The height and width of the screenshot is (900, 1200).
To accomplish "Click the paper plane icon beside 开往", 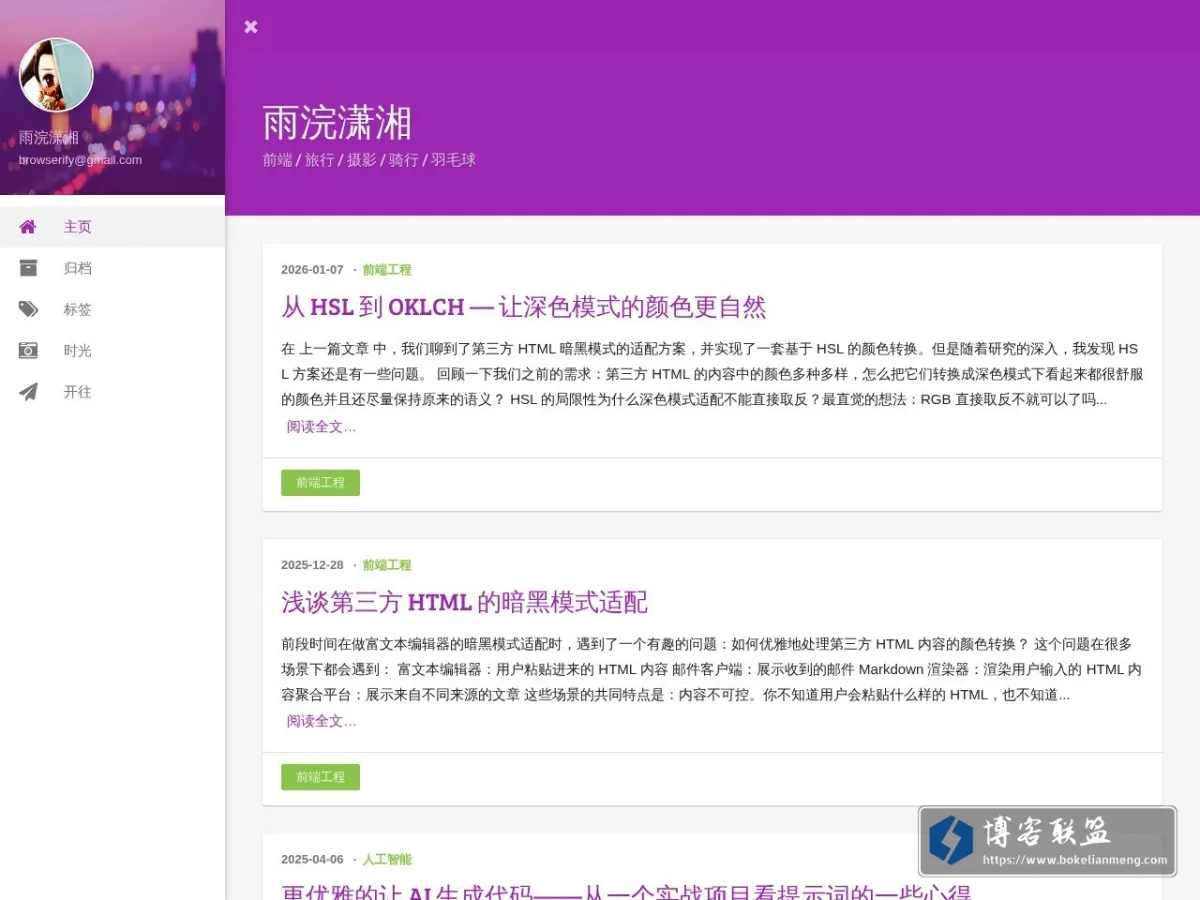I will coord(28,392).
